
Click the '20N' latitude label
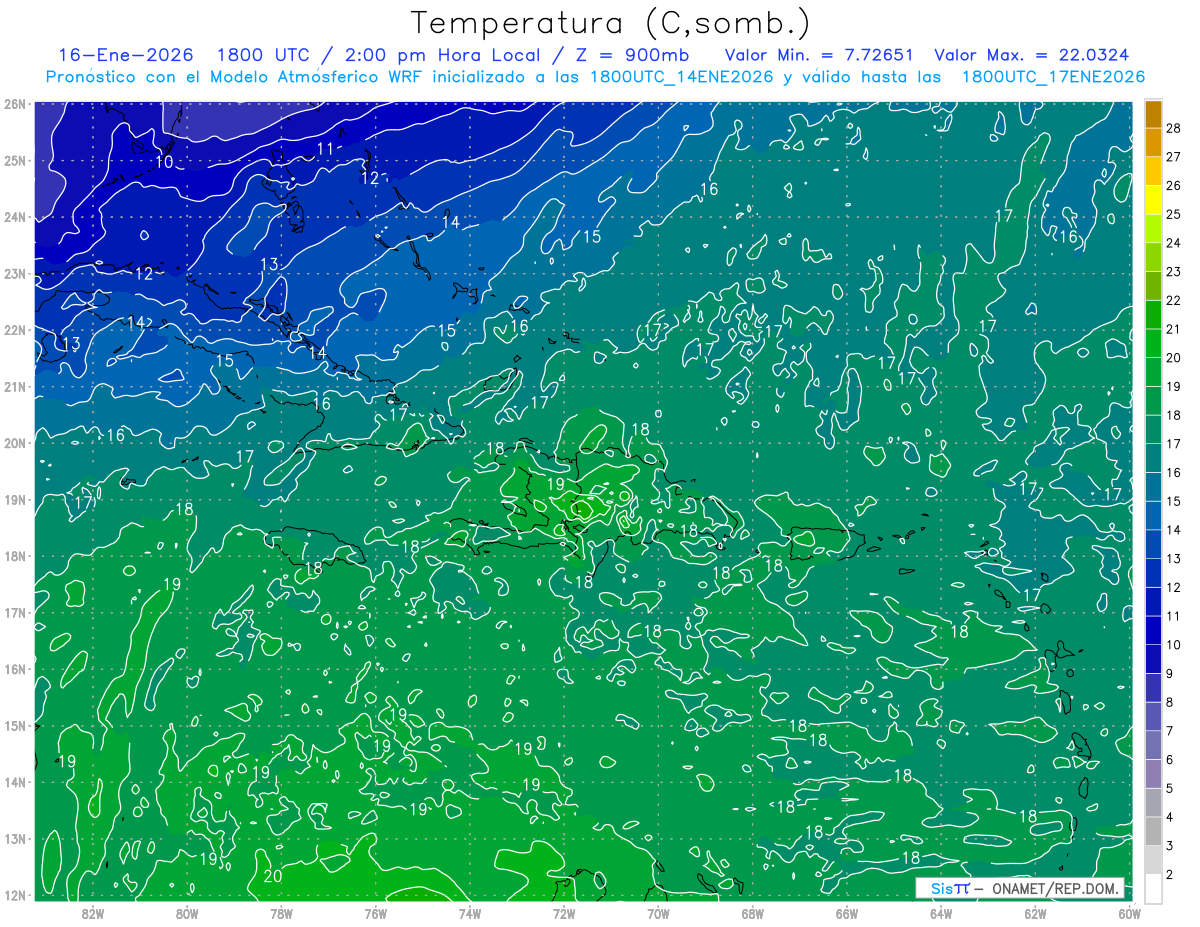14,443
